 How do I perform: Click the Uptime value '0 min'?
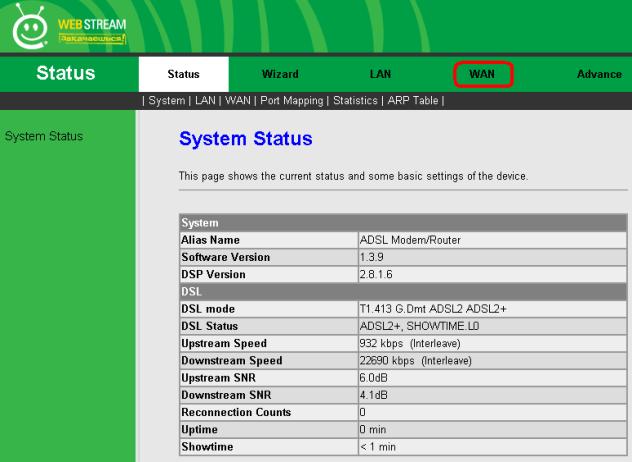pos(372,430)
